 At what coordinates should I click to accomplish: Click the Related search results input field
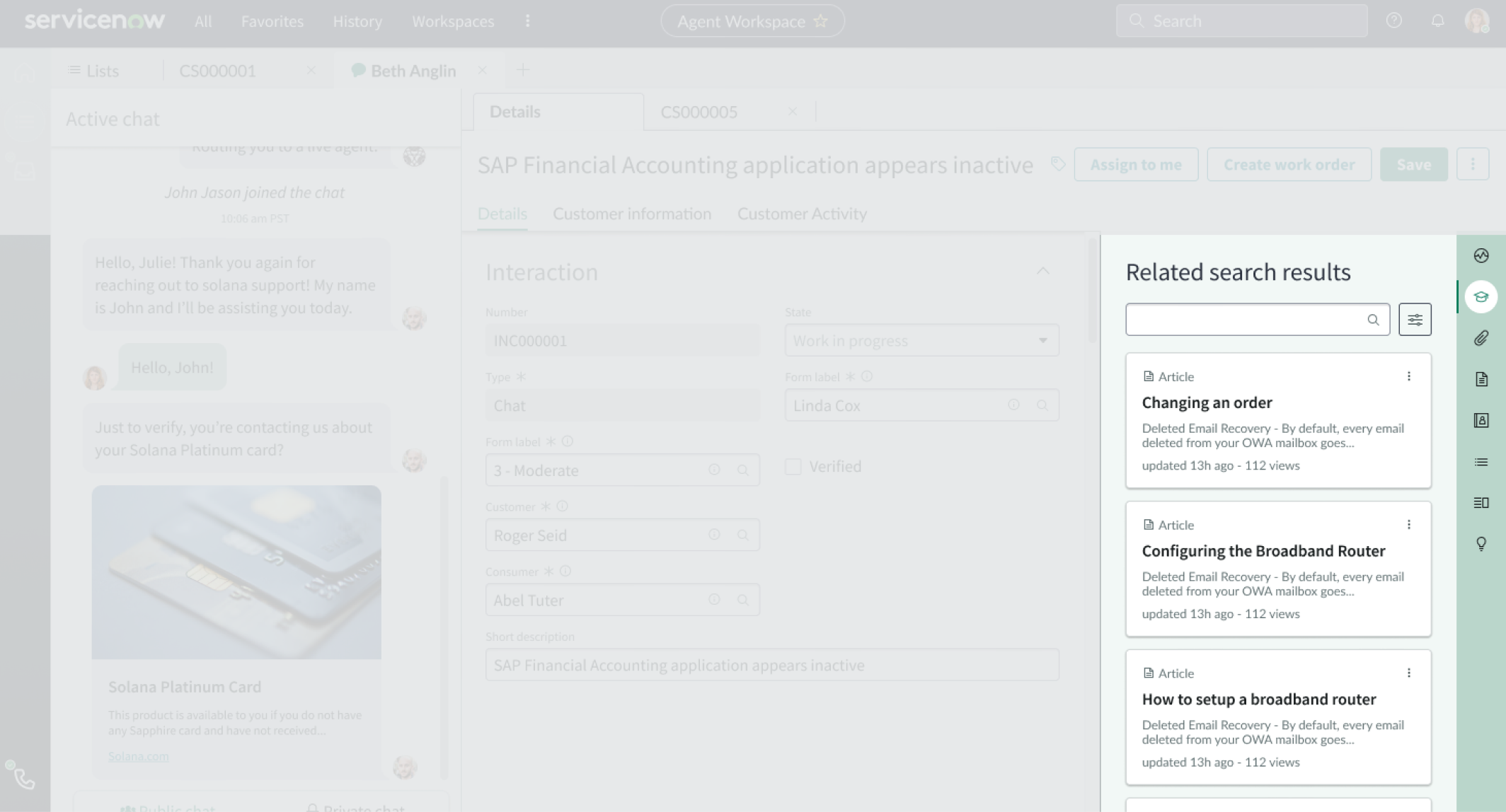click(x=1253, y=319)
